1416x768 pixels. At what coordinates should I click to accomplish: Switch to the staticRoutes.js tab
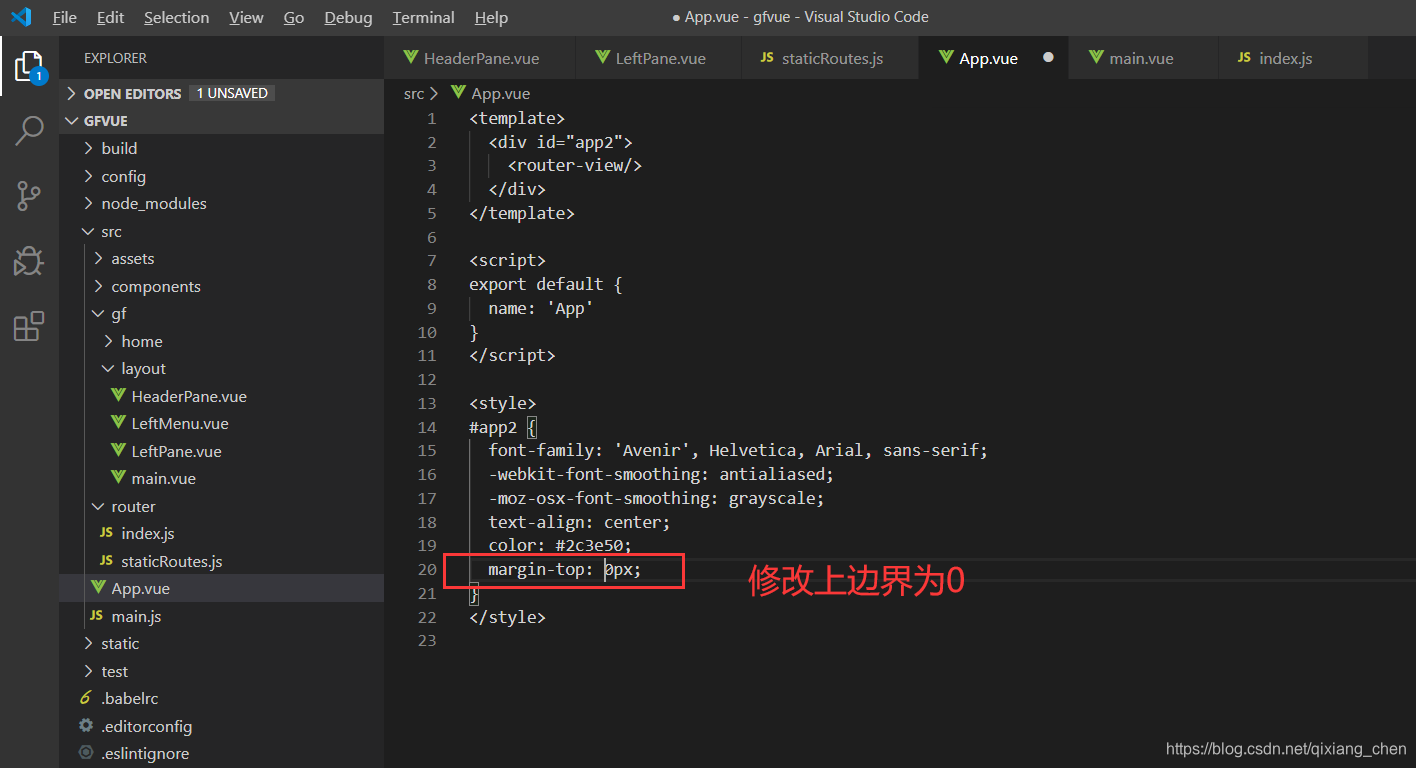(830, 58)
